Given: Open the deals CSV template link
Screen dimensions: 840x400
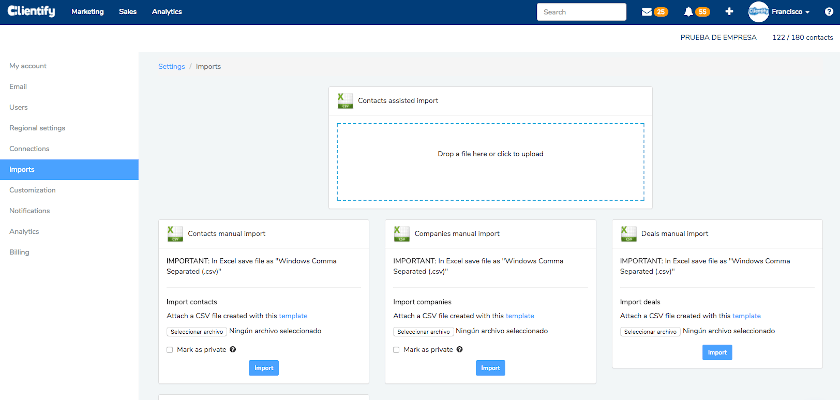Looking at the screenshot, I should [747, 316].
